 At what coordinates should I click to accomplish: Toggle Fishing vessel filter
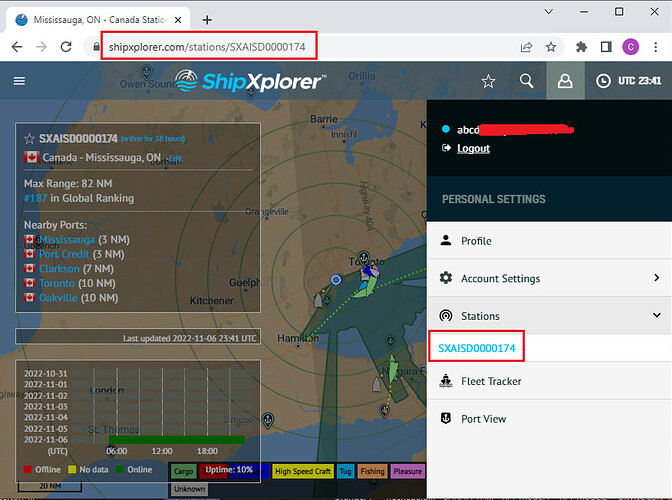point(372,471)
